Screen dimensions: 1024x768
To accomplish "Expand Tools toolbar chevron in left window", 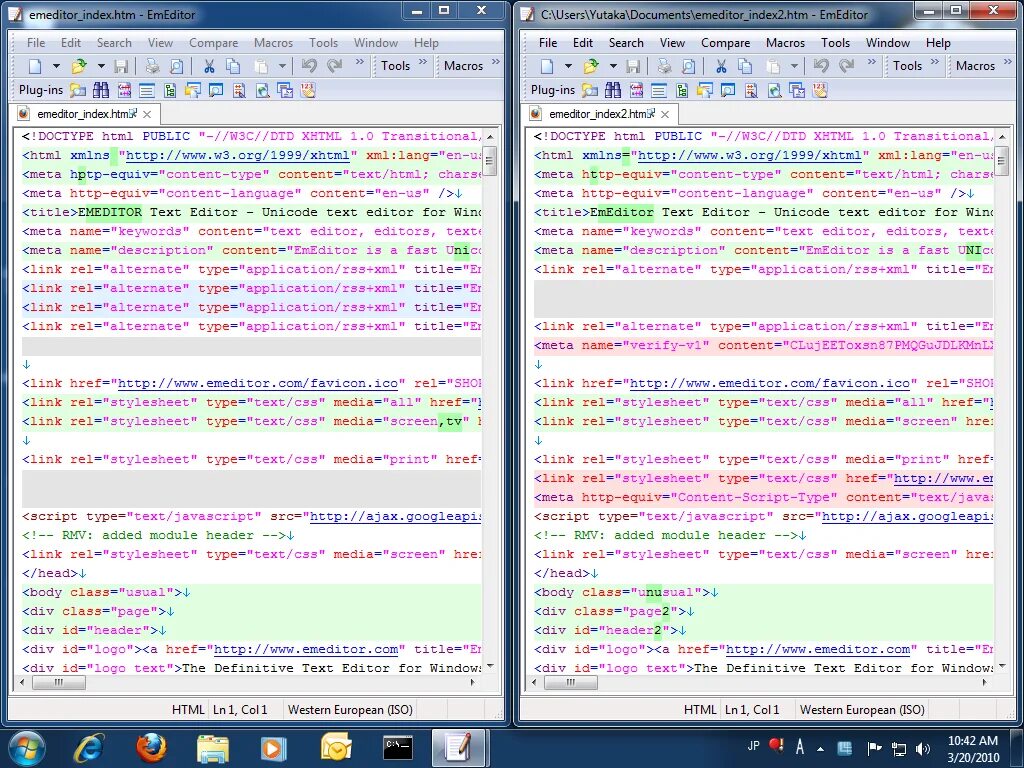I will (423, 62).
